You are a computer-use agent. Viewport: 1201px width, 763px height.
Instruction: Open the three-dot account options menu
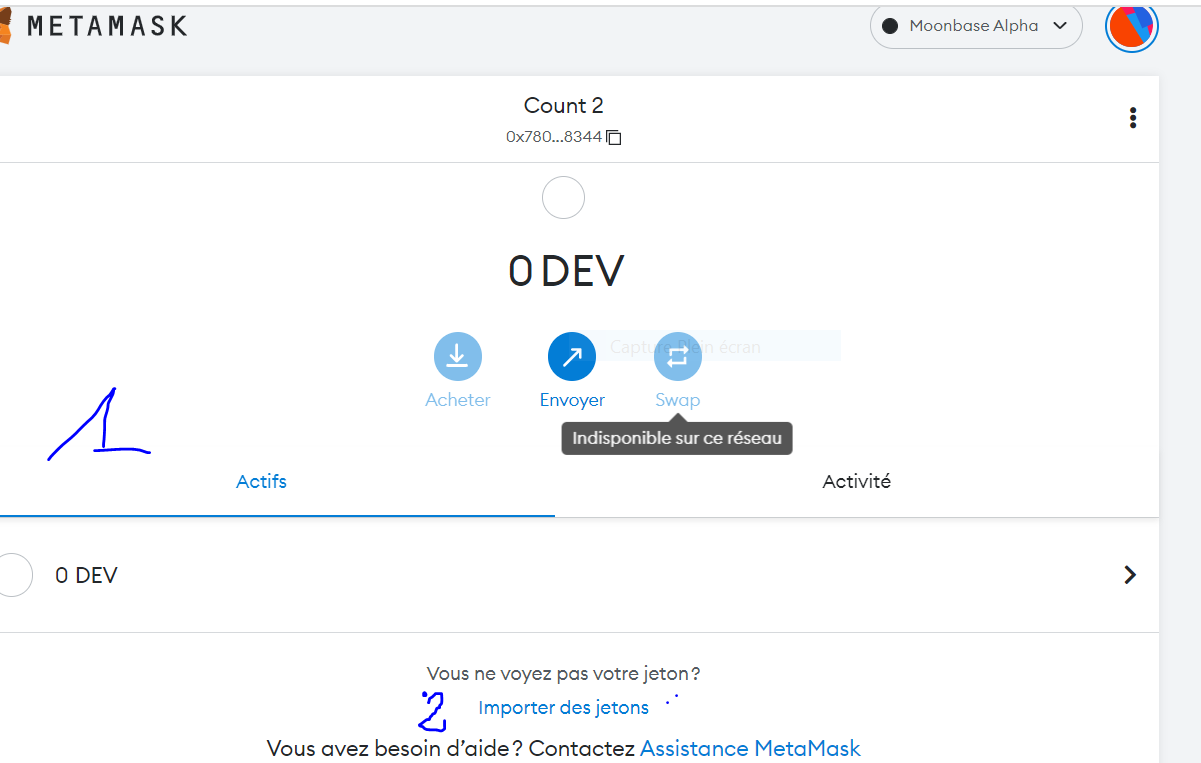point(1132,118)
